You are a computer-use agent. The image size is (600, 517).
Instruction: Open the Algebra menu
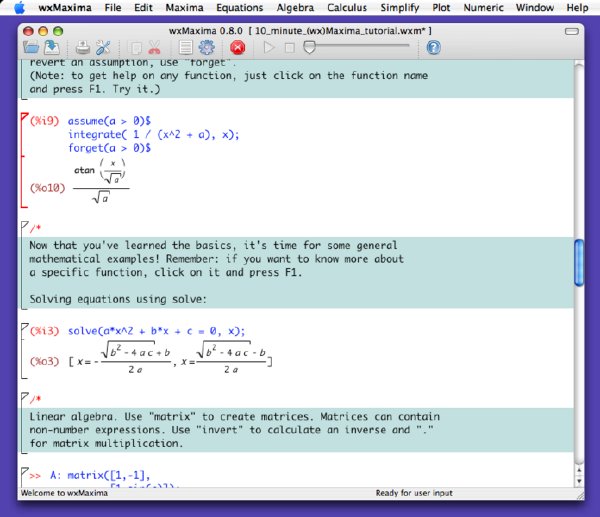pyautogui.click(x=295, y=7)
